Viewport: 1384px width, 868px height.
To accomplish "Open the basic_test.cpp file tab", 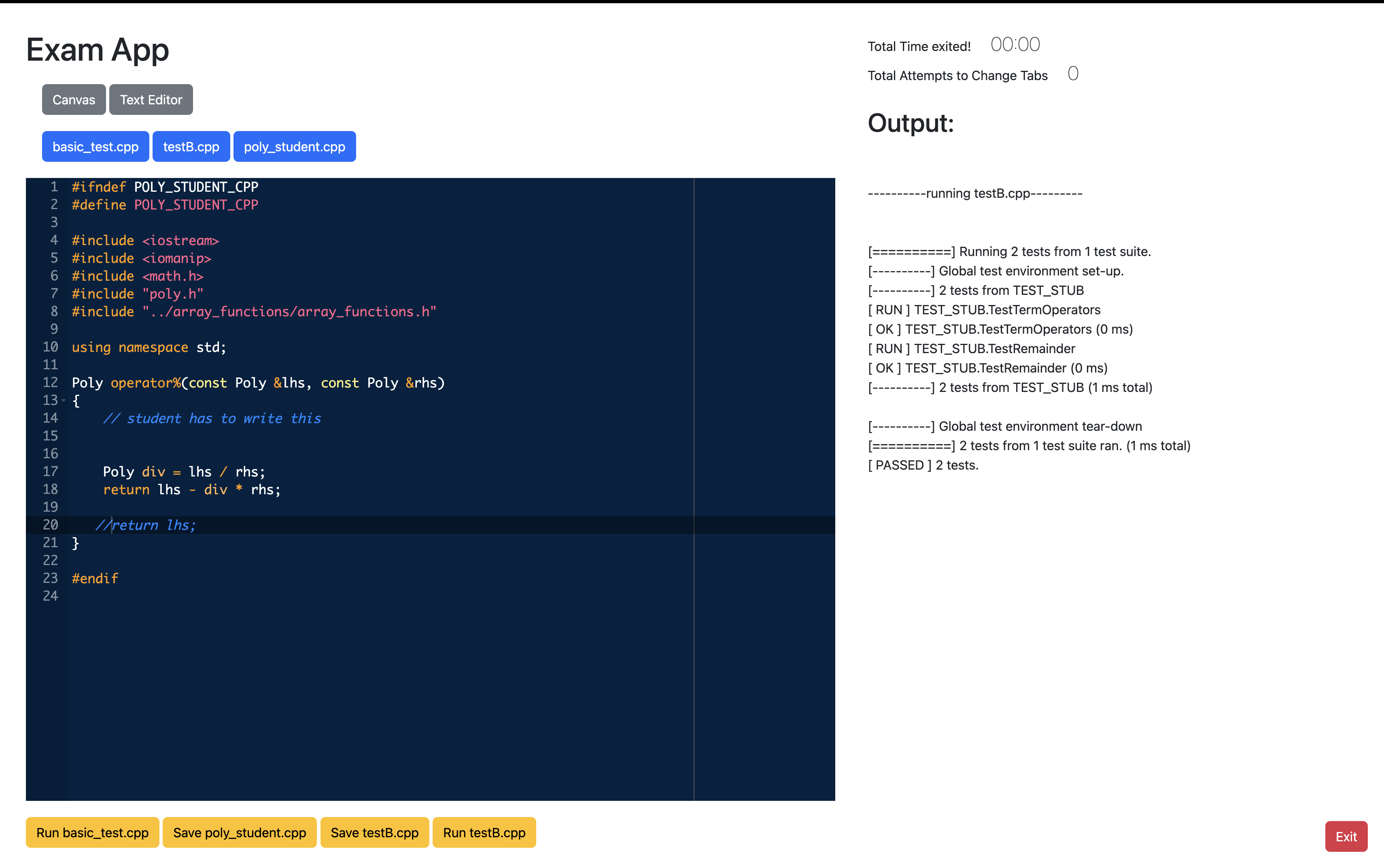I will click(95, 146).
